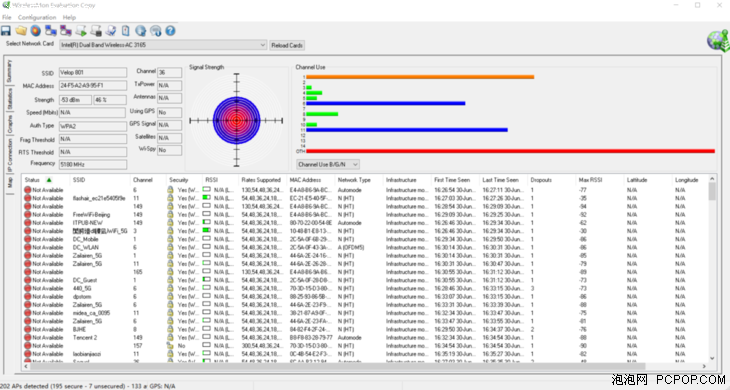Screen dimensions: 730x390
Task: Switch to the Statistics side tab
Action: pos(9,99)
